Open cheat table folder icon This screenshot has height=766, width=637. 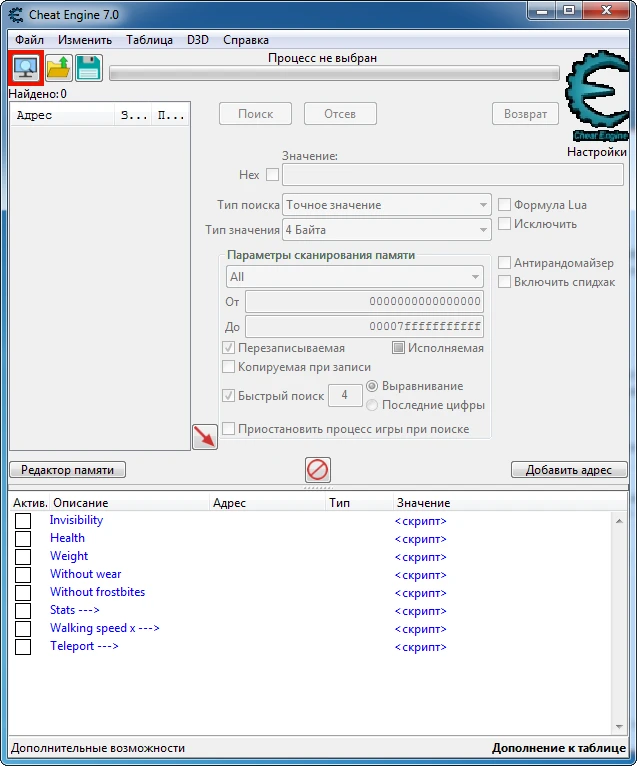tap(59, 68)
